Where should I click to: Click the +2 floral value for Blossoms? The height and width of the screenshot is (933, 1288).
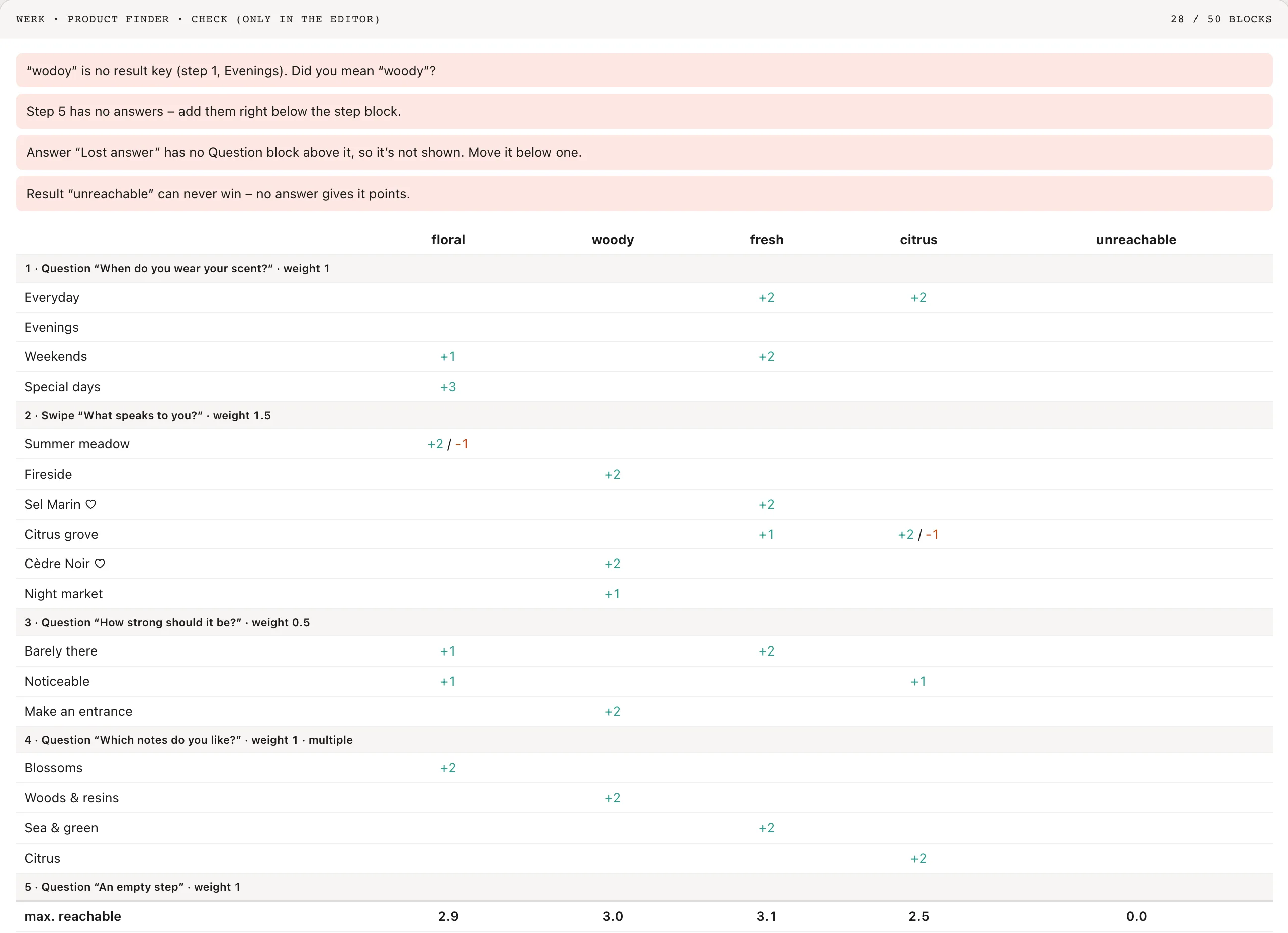[448, 768]
